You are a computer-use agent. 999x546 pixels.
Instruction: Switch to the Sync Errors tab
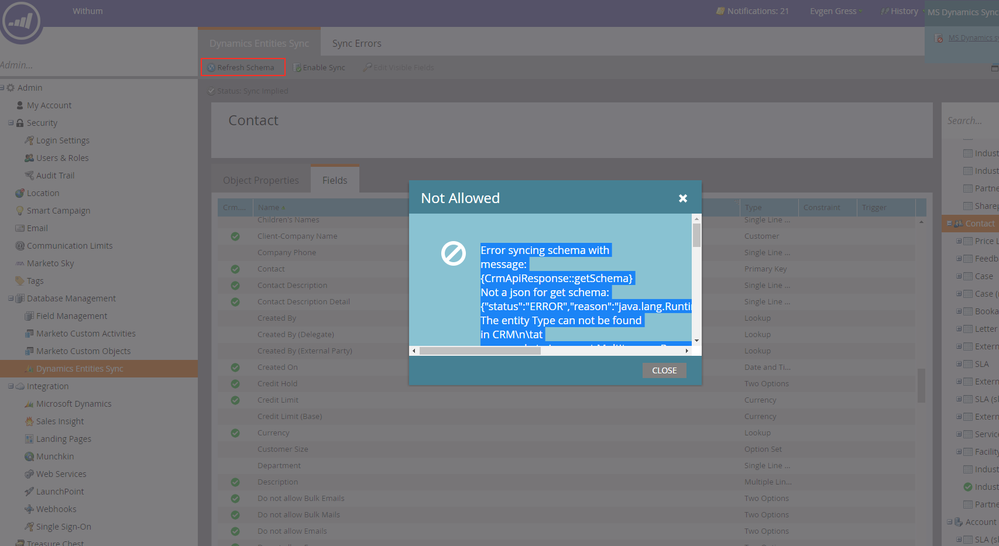356,43
